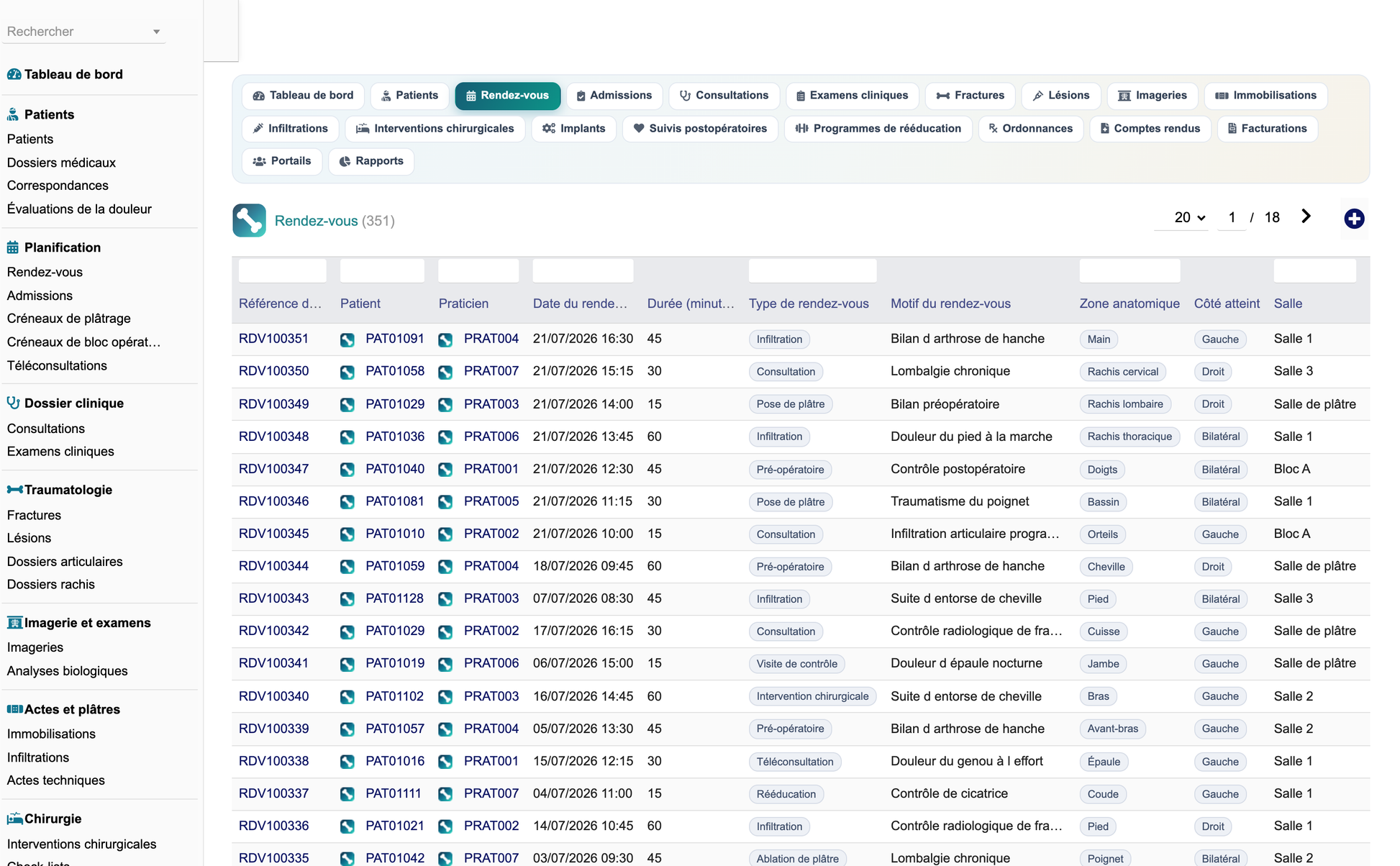Image resolution: width=1400 pixels, height=866 pixels.
Task: Open the Rechercher dropdown
Action: tap(83, 32)
